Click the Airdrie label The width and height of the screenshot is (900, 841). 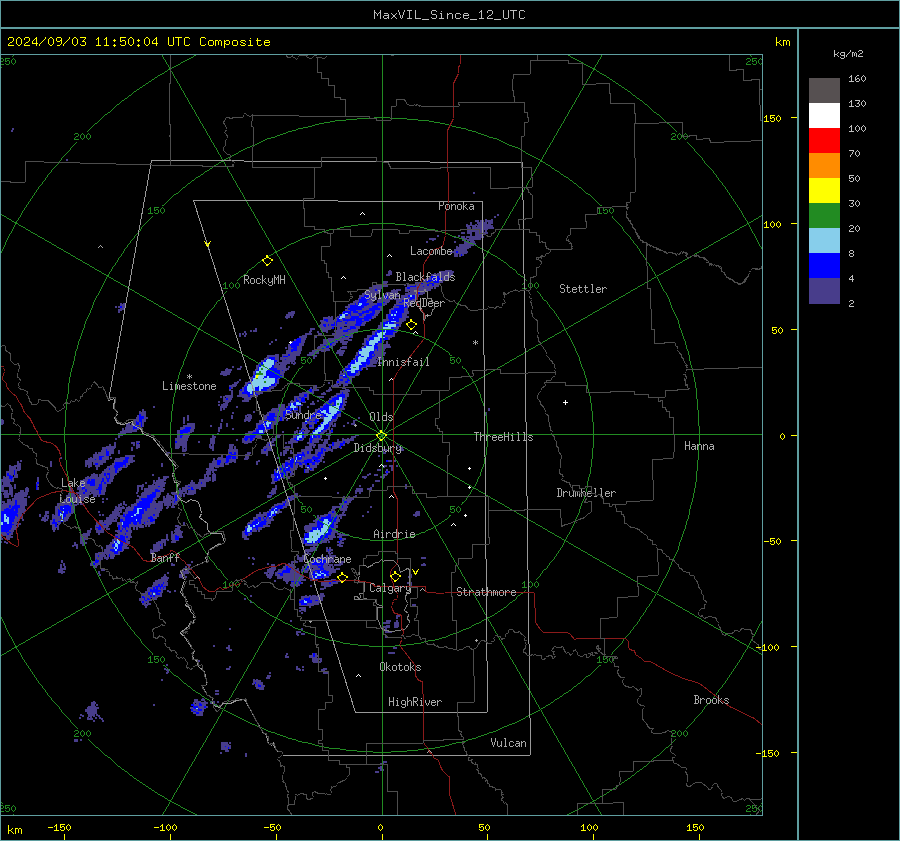pos(394,534)
